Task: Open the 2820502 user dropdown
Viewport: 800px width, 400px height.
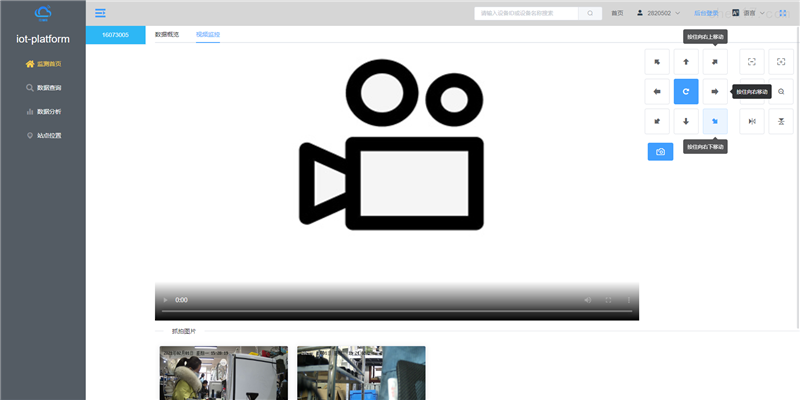Action: pyautogui.click(x=658, y=13)
